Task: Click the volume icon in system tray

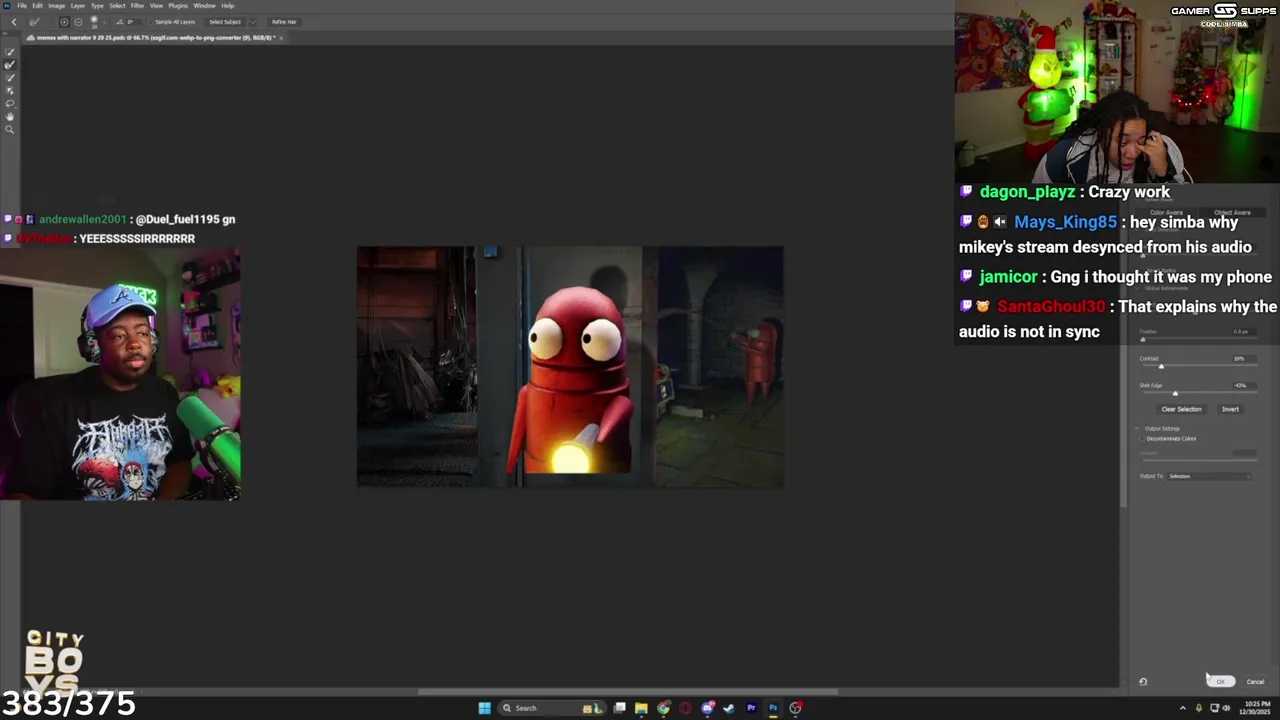Action: click(x=1226, y=708)
